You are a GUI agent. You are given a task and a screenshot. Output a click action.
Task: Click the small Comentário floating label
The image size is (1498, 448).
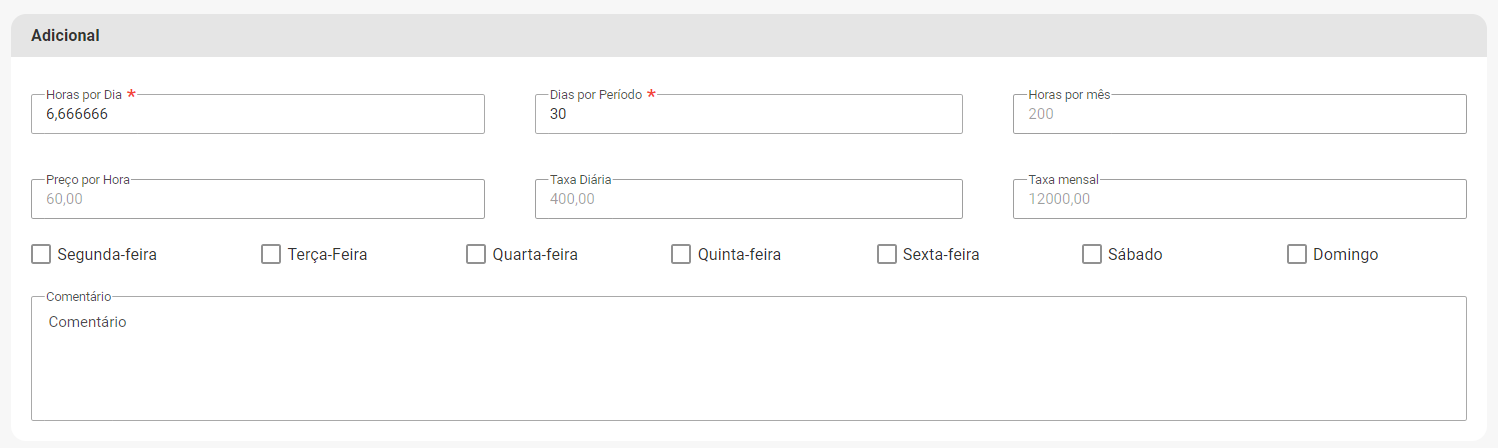[x=79, y=297]
